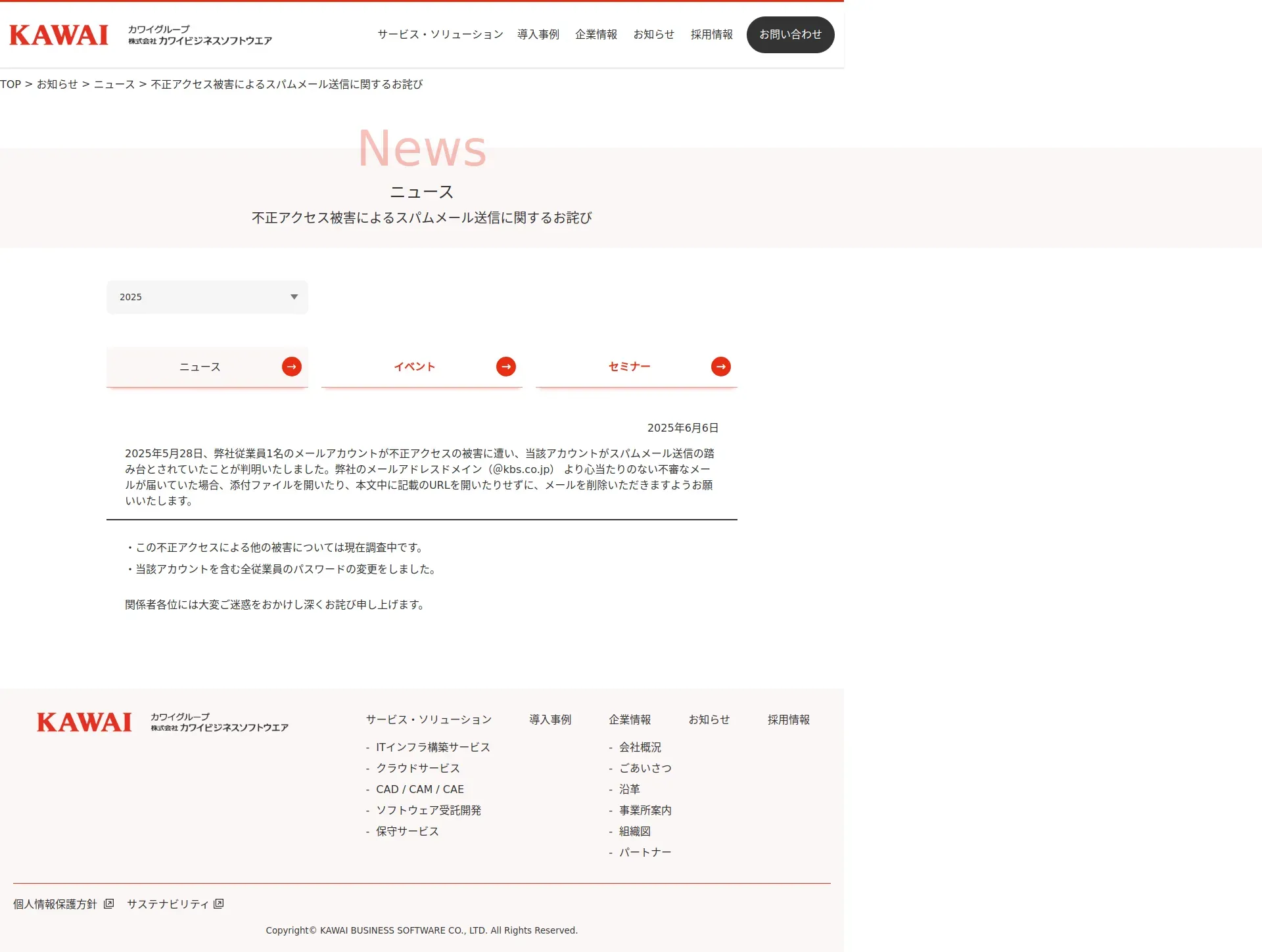Screen dimensions: 1262x952
Task: Click the red arrow beside イベント tab
Action: [x=506, y=367]
